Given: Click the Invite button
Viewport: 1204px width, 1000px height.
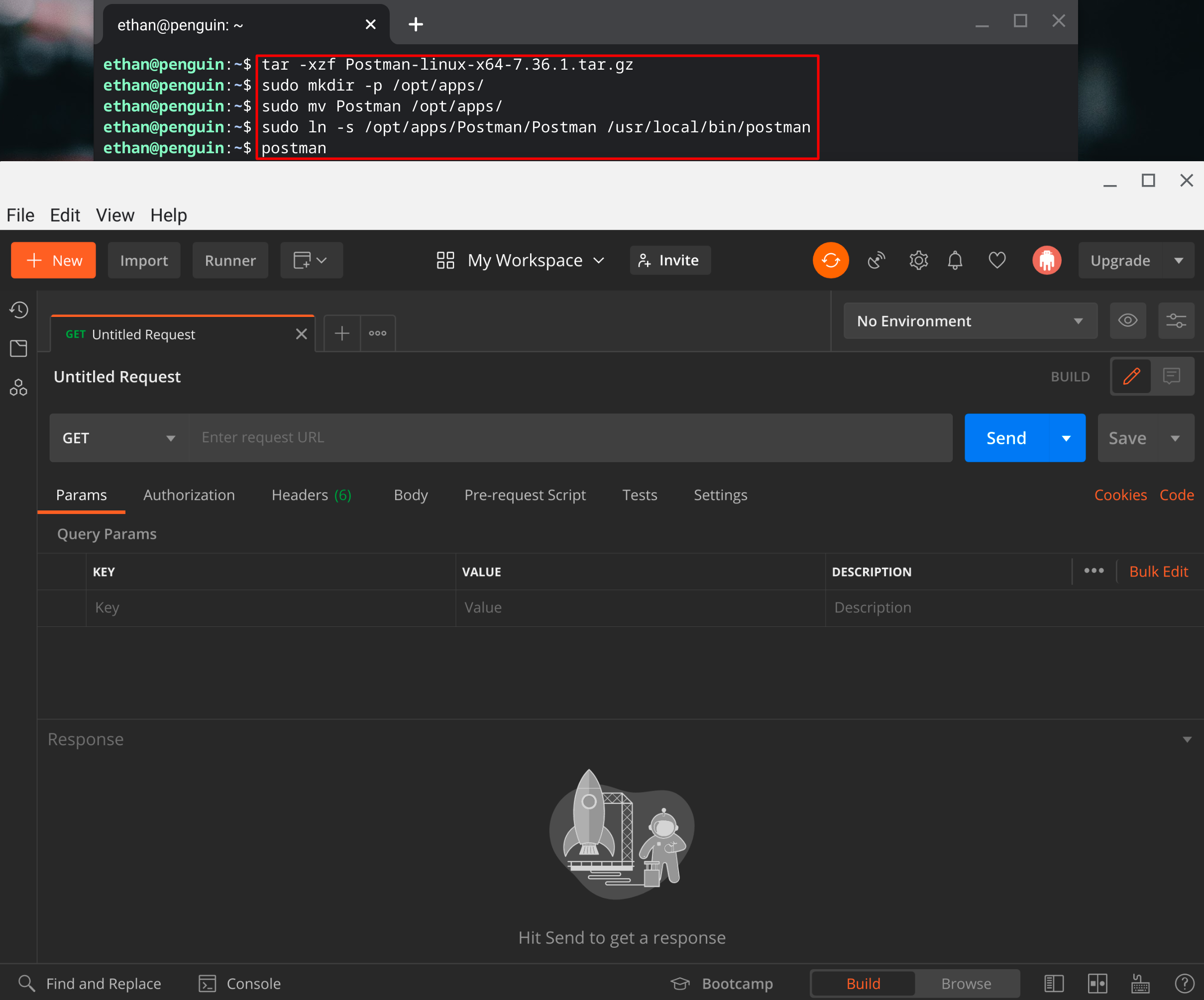Looking at the screenshot, I should tap(670, 260).
